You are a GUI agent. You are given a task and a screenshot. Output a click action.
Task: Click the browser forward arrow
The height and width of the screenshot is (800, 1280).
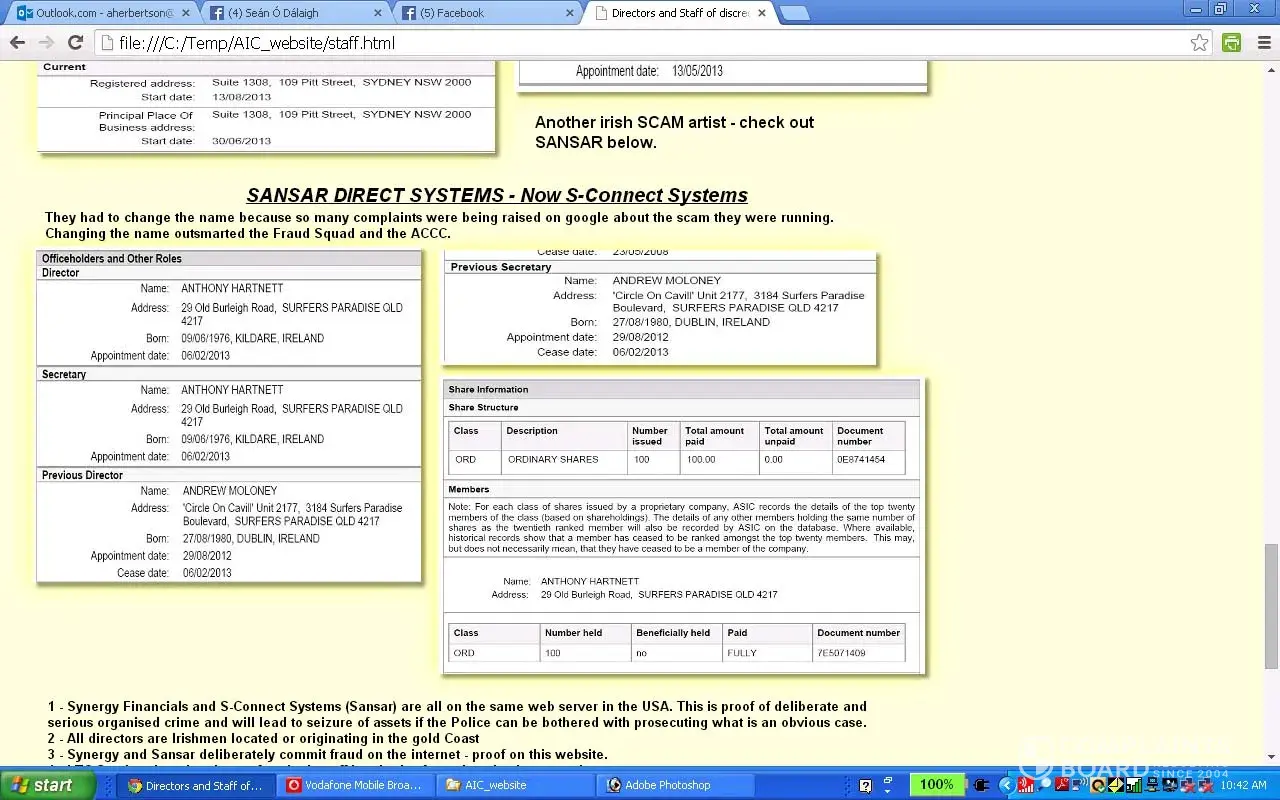[46, 43]
